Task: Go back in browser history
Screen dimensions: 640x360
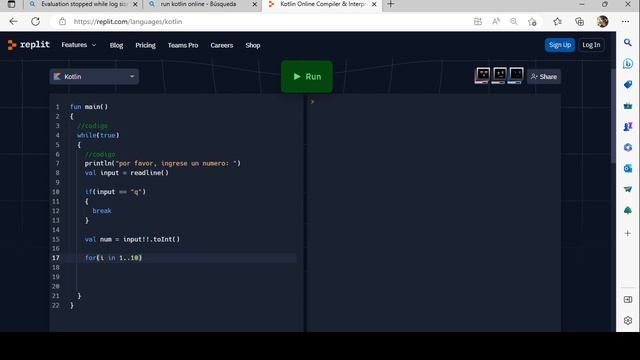Action: [13, 22]
